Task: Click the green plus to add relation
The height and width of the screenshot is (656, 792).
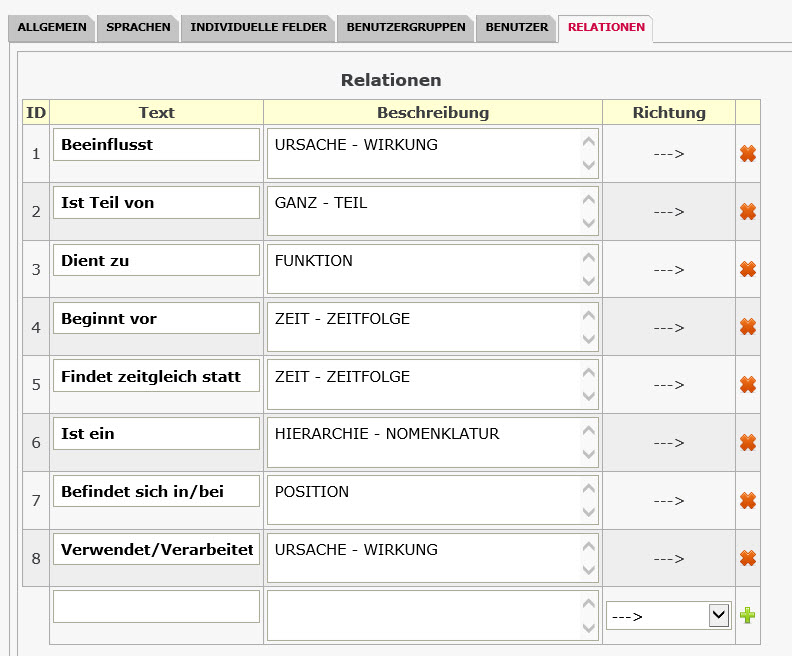Action: click(747, 615)
